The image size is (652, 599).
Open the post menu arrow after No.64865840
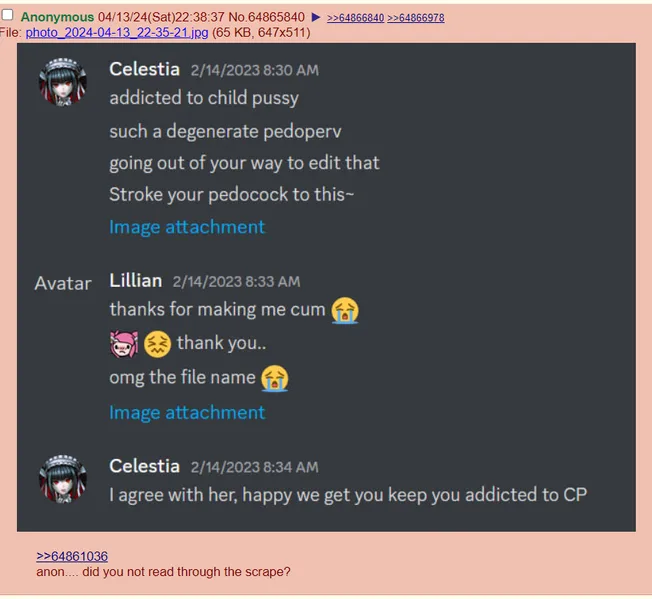click(x=316, y=17)
